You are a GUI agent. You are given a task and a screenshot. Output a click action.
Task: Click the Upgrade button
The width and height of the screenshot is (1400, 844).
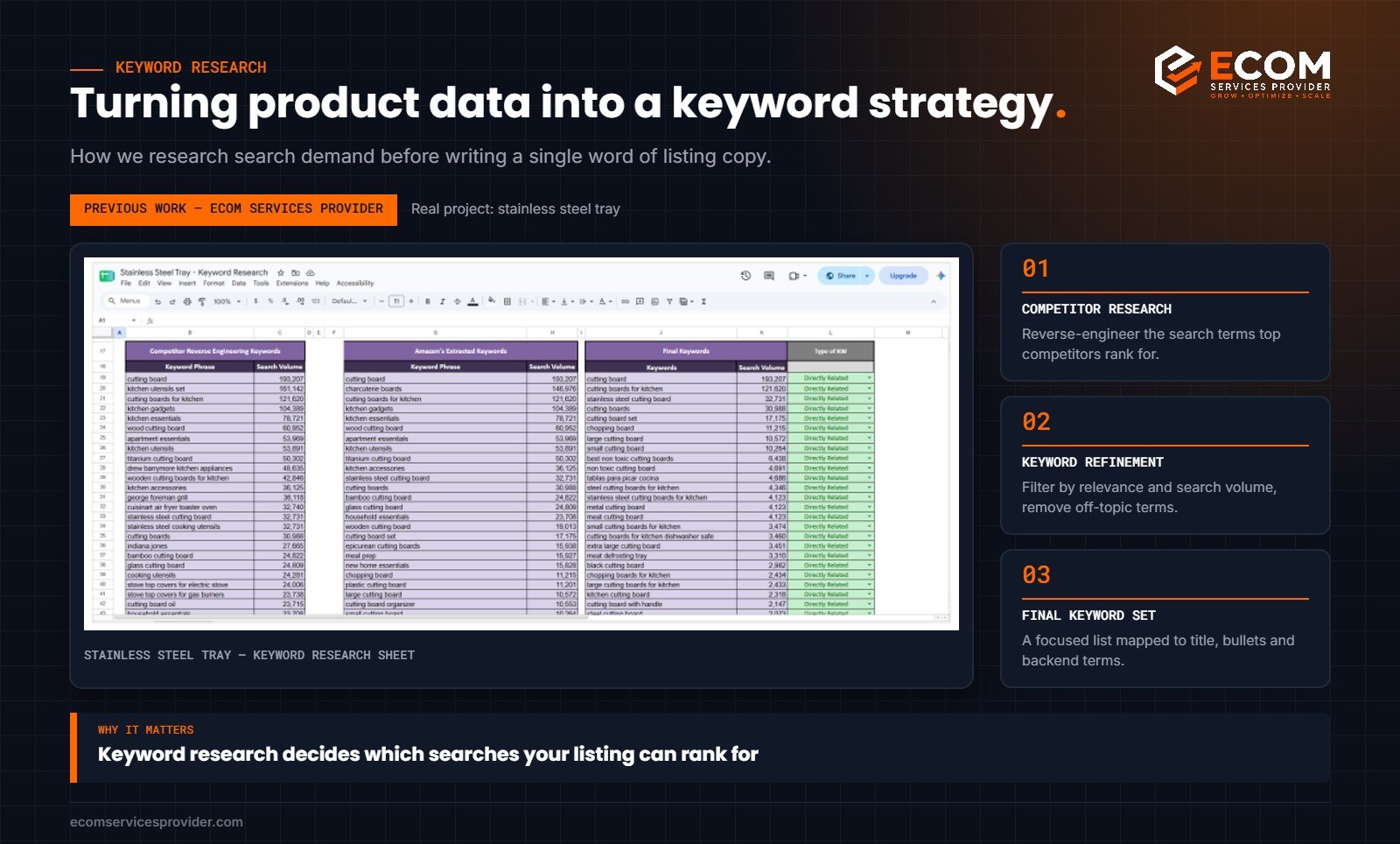coord(903,276)
